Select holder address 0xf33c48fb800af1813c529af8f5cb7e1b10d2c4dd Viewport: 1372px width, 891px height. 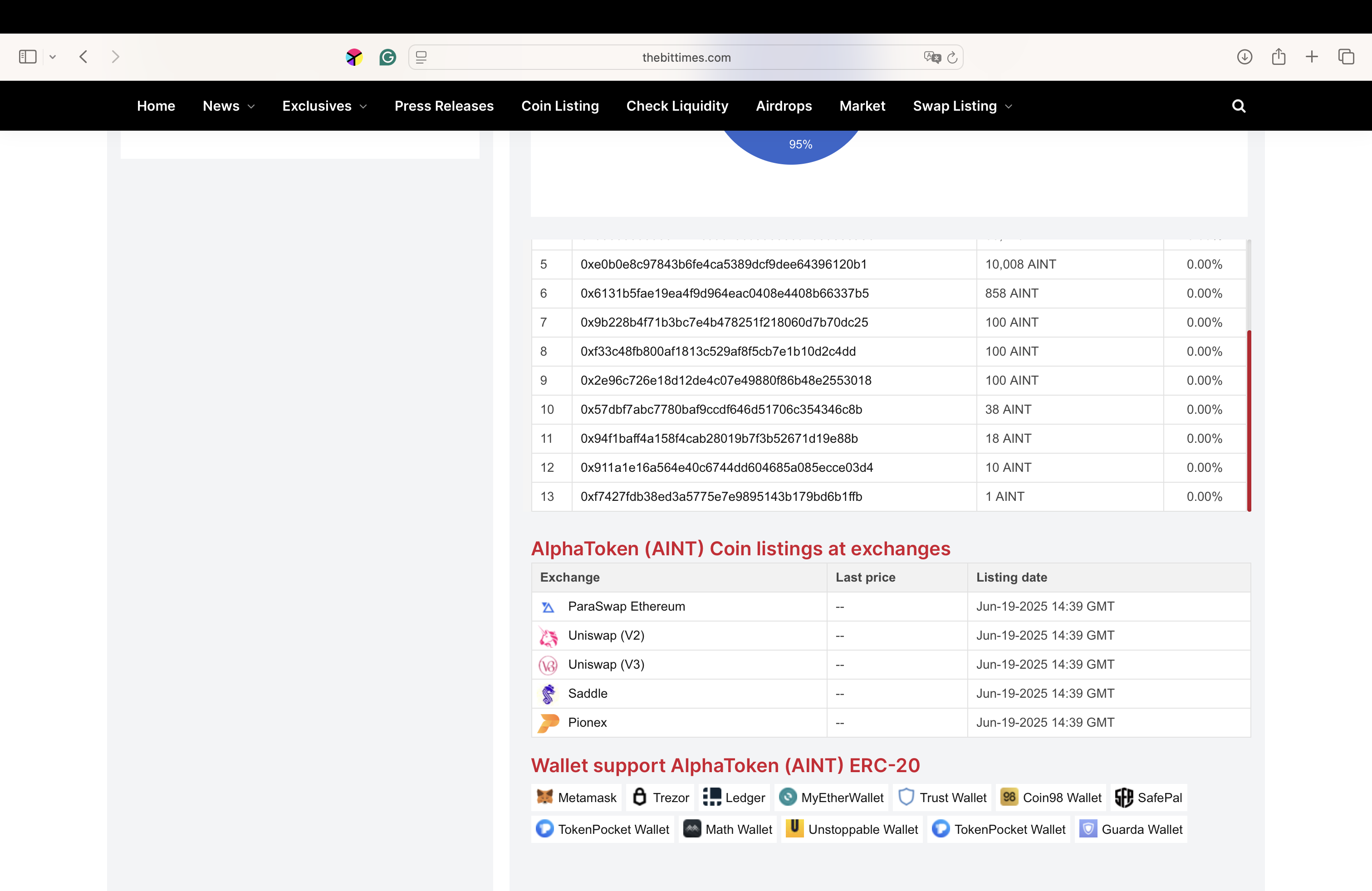718,351
